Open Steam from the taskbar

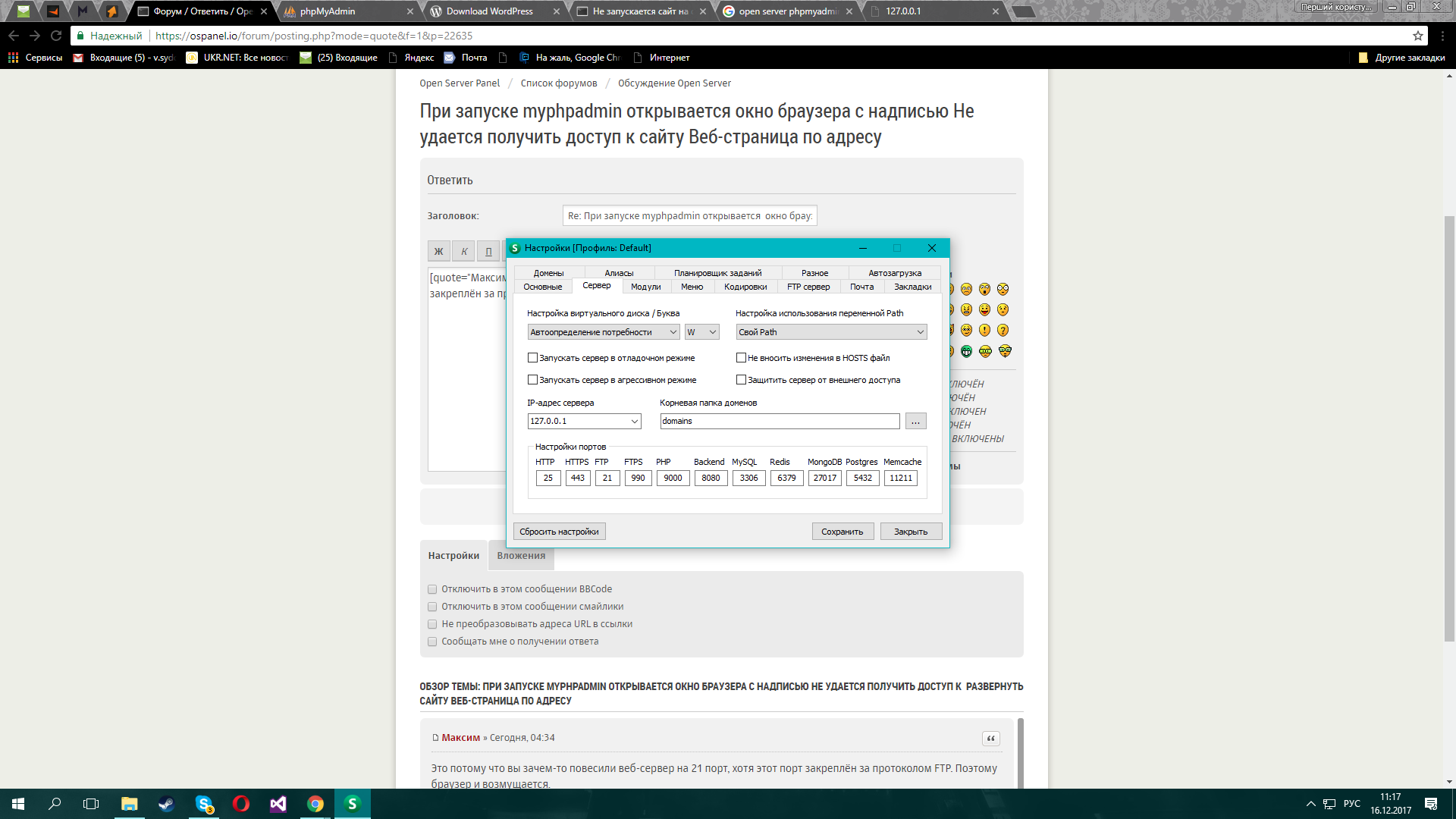[x=166, y=804]
